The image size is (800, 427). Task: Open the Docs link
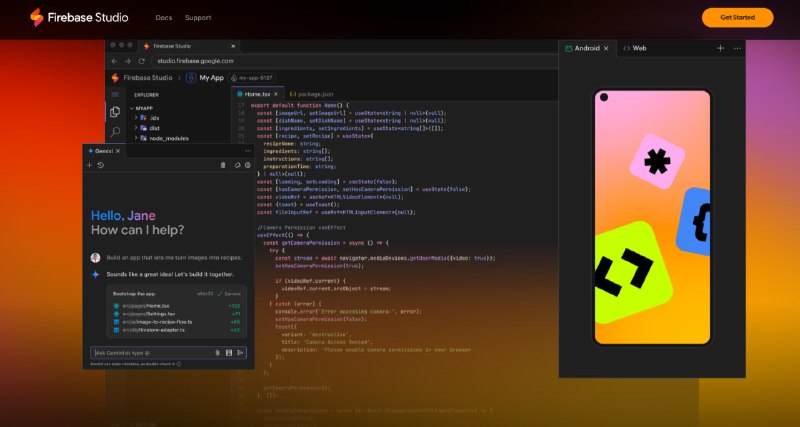[164, 18]
